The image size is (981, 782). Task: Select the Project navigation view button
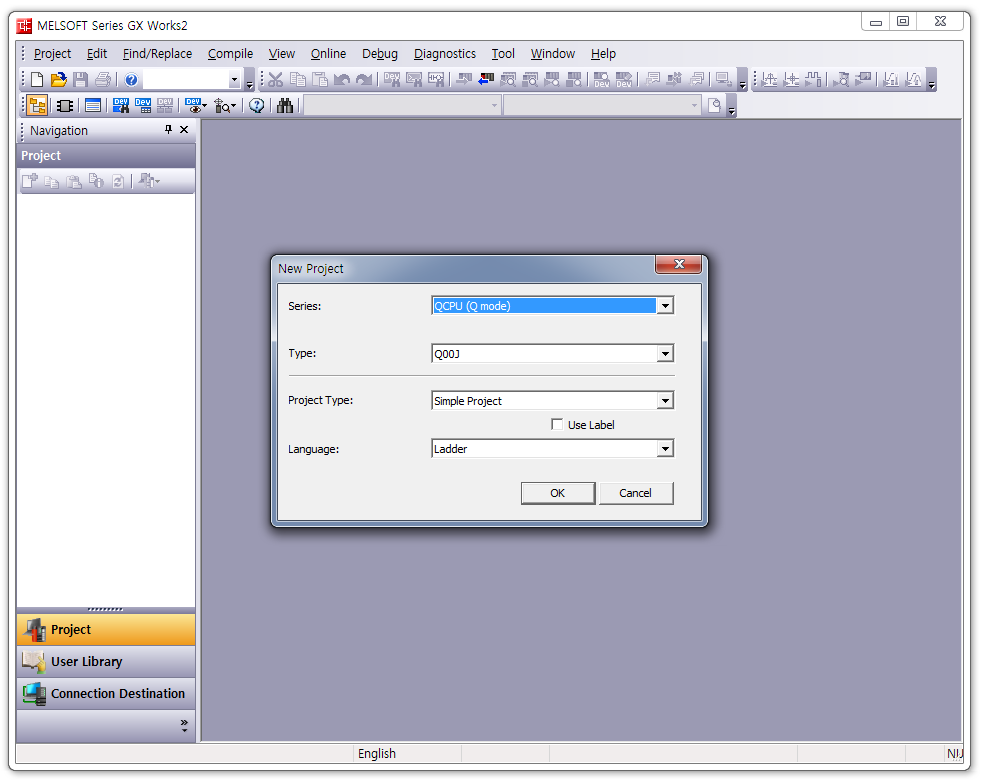click(x=106, y=629)
